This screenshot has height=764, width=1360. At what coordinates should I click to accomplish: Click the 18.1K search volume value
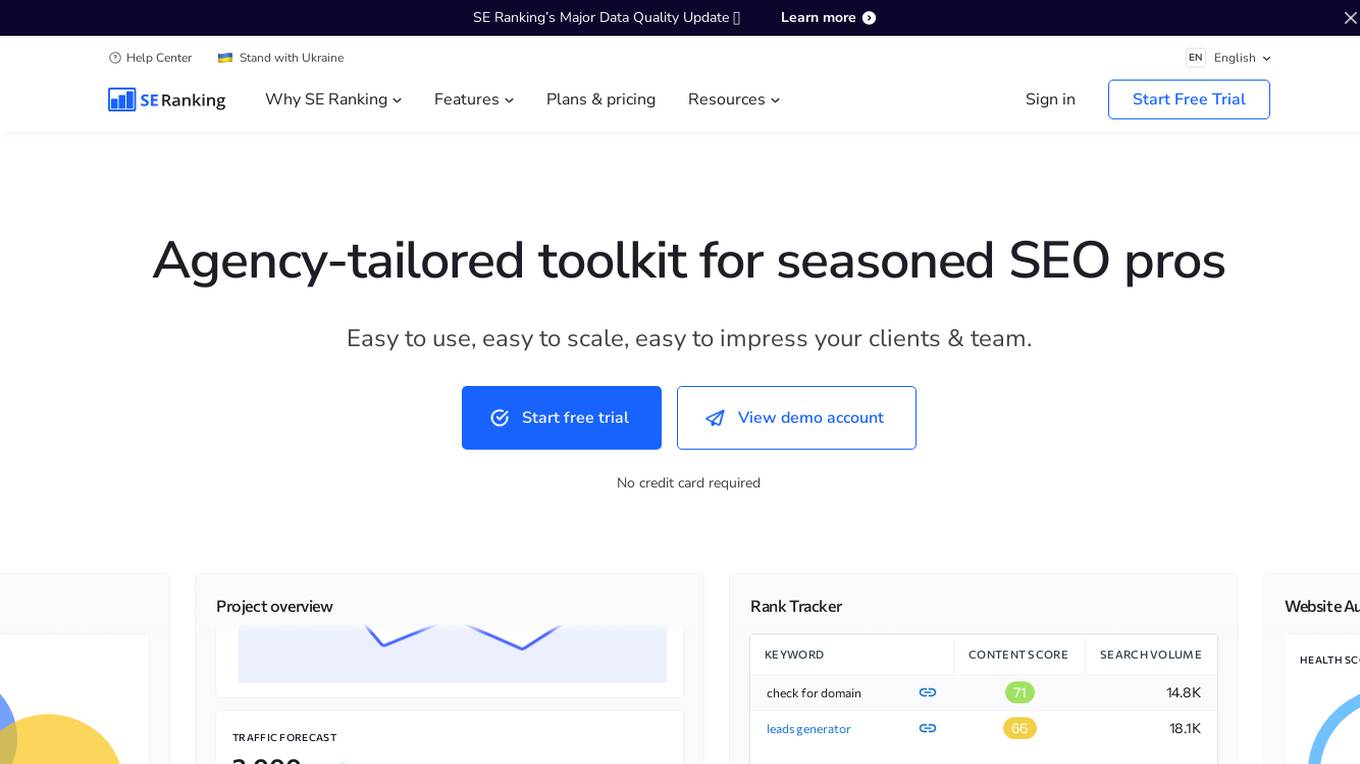[x=1185, y=728]
